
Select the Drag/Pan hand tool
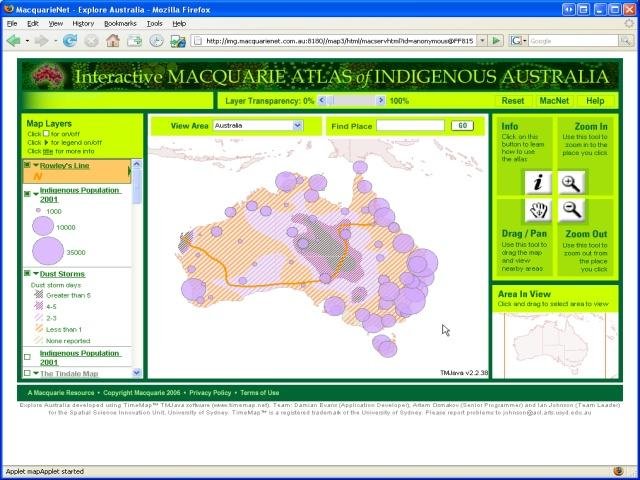tap(538, 211)
